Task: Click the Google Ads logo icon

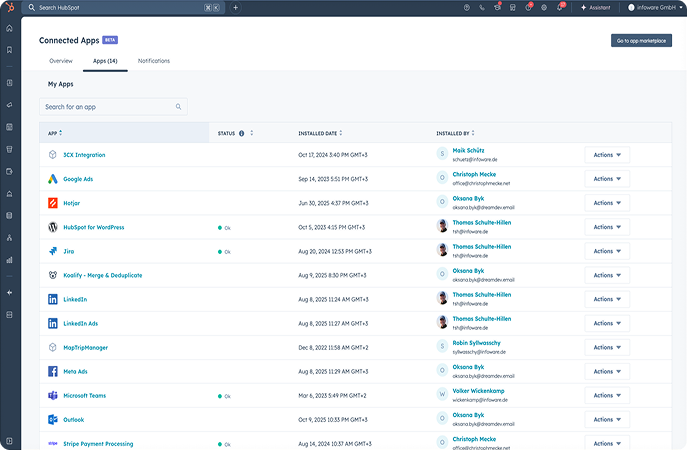Action: click(53, 179)
